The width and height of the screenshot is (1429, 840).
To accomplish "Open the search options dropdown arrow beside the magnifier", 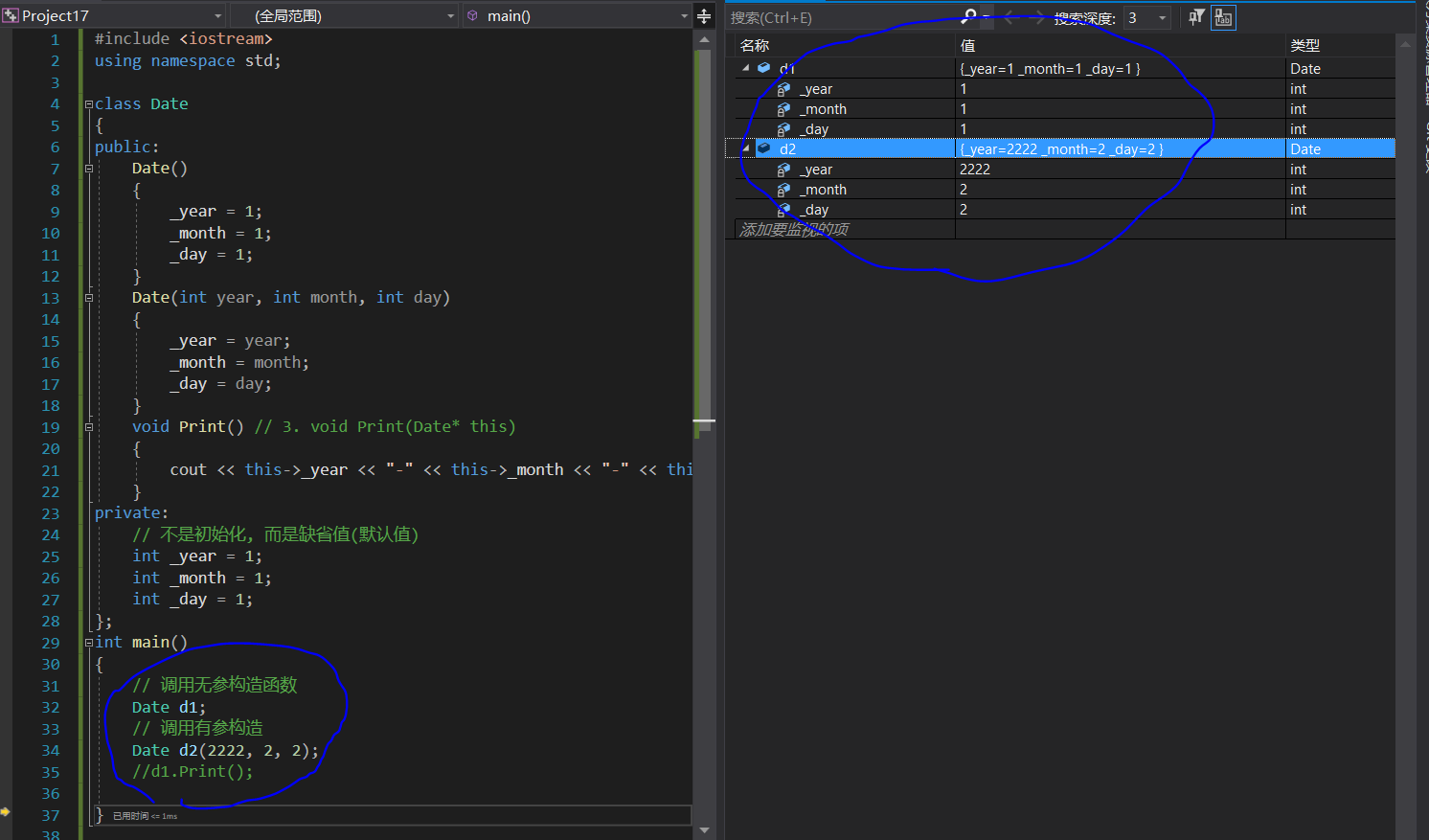I will (x=986, y=16).
